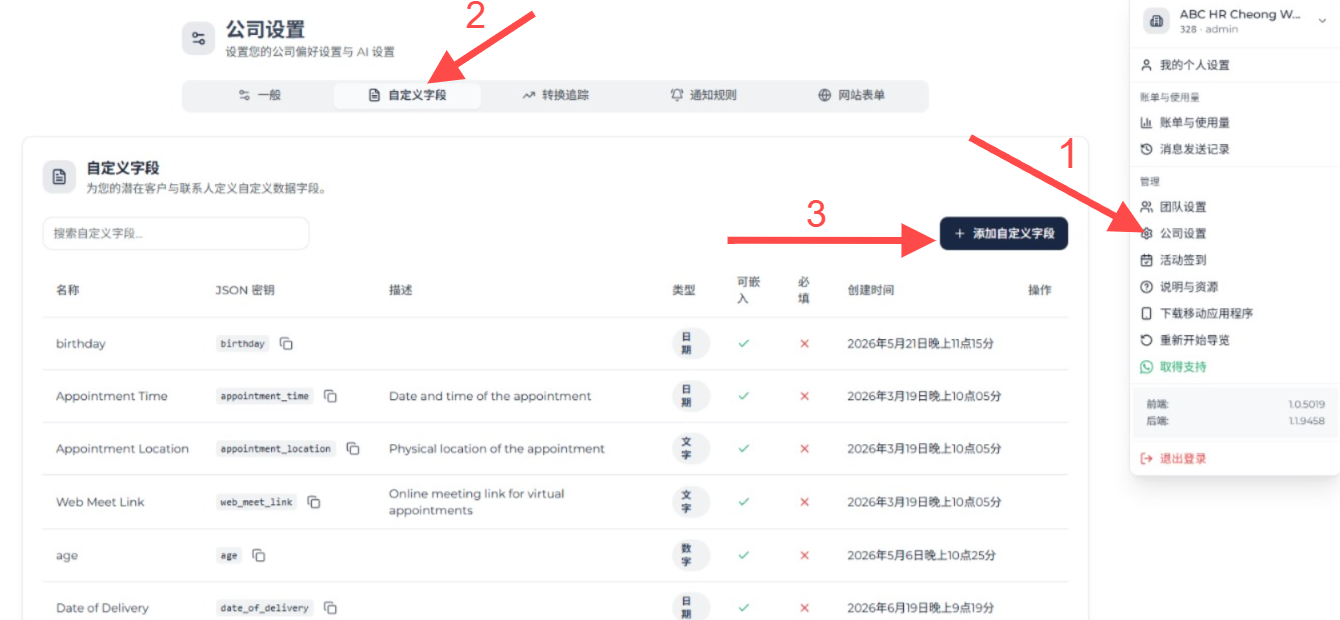This screenshot has width=1340, height=620.
Task: Switch to the 转换追踪 tab
Action: click(x=555, y=96)
